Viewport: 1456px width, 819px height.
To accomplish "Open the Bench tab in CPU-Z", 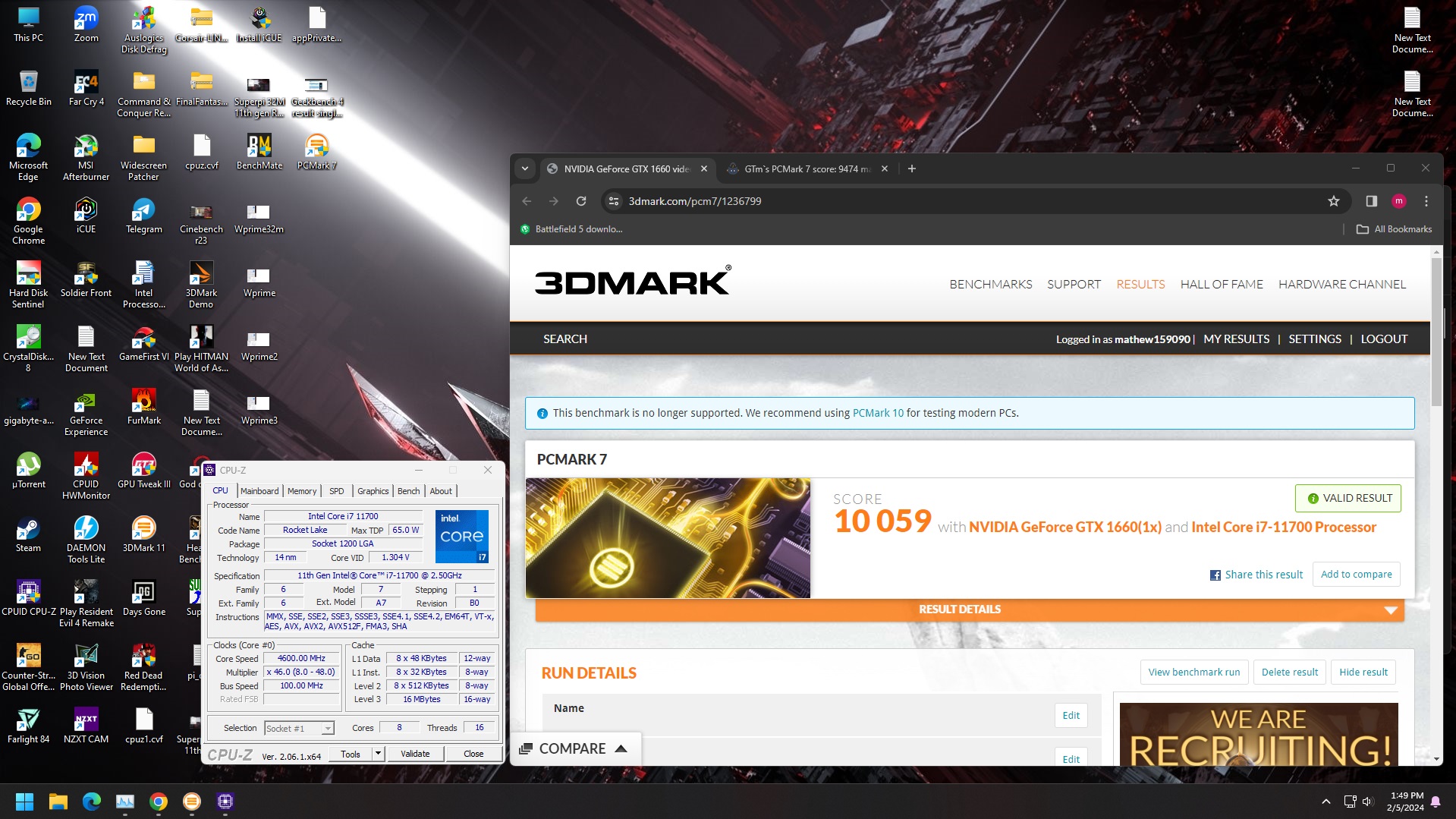I will [409, 491].
